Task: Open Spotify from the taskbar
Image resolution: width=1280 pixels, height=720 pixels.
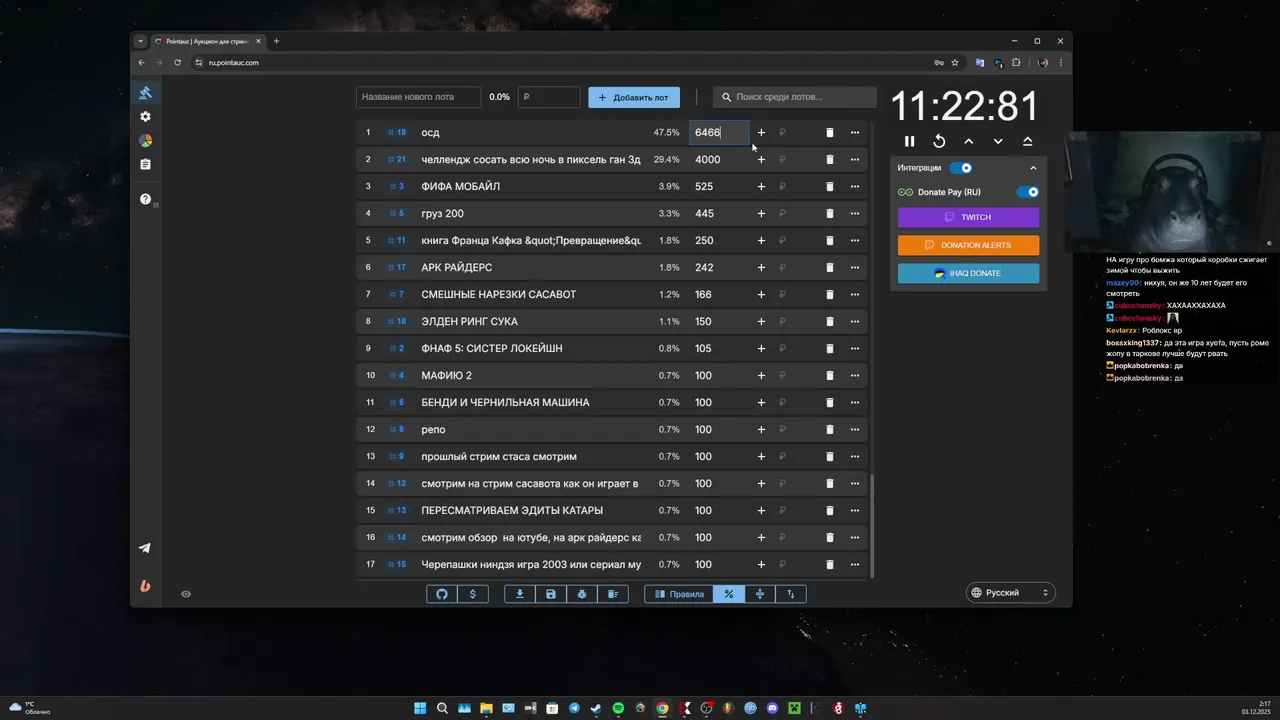Action: [x=618, y=708]
